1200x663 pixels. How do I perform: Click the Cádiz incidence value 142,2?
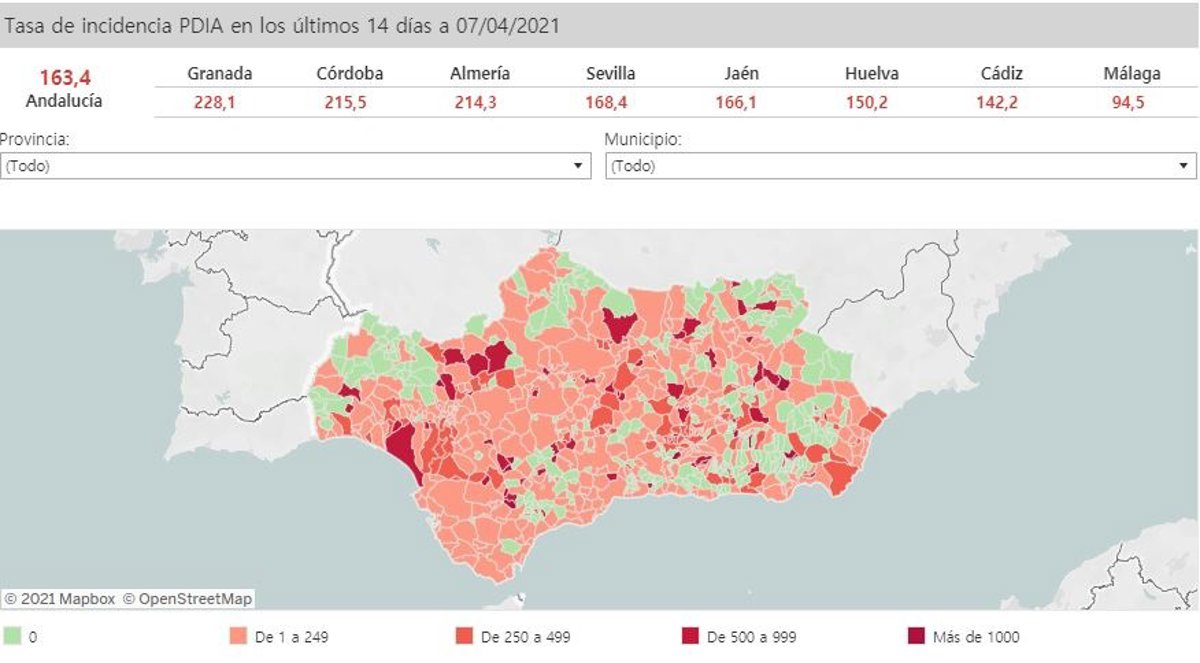point(997,102)
